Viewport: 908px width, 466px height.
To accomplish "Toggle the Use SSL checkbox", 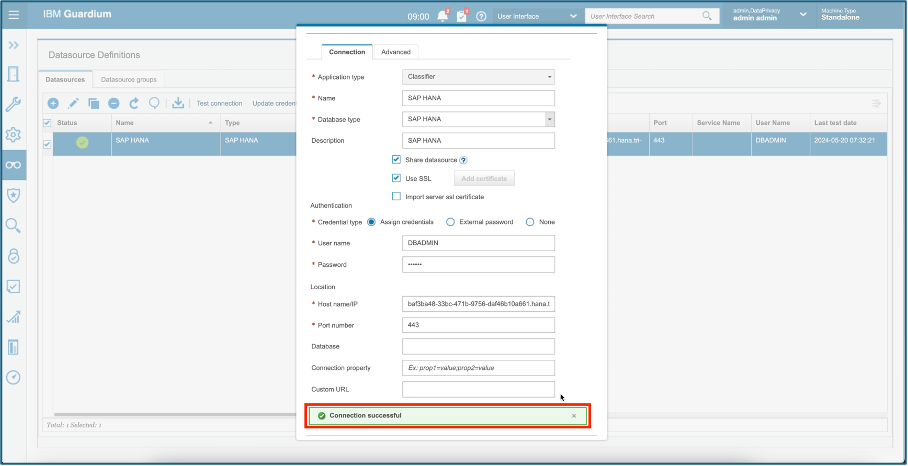I will click(397, 178).
